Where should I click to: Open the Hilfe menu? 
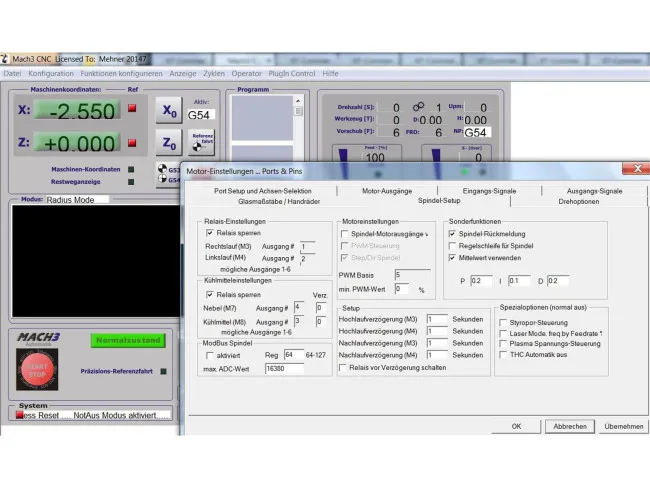(x=330, y=73)
